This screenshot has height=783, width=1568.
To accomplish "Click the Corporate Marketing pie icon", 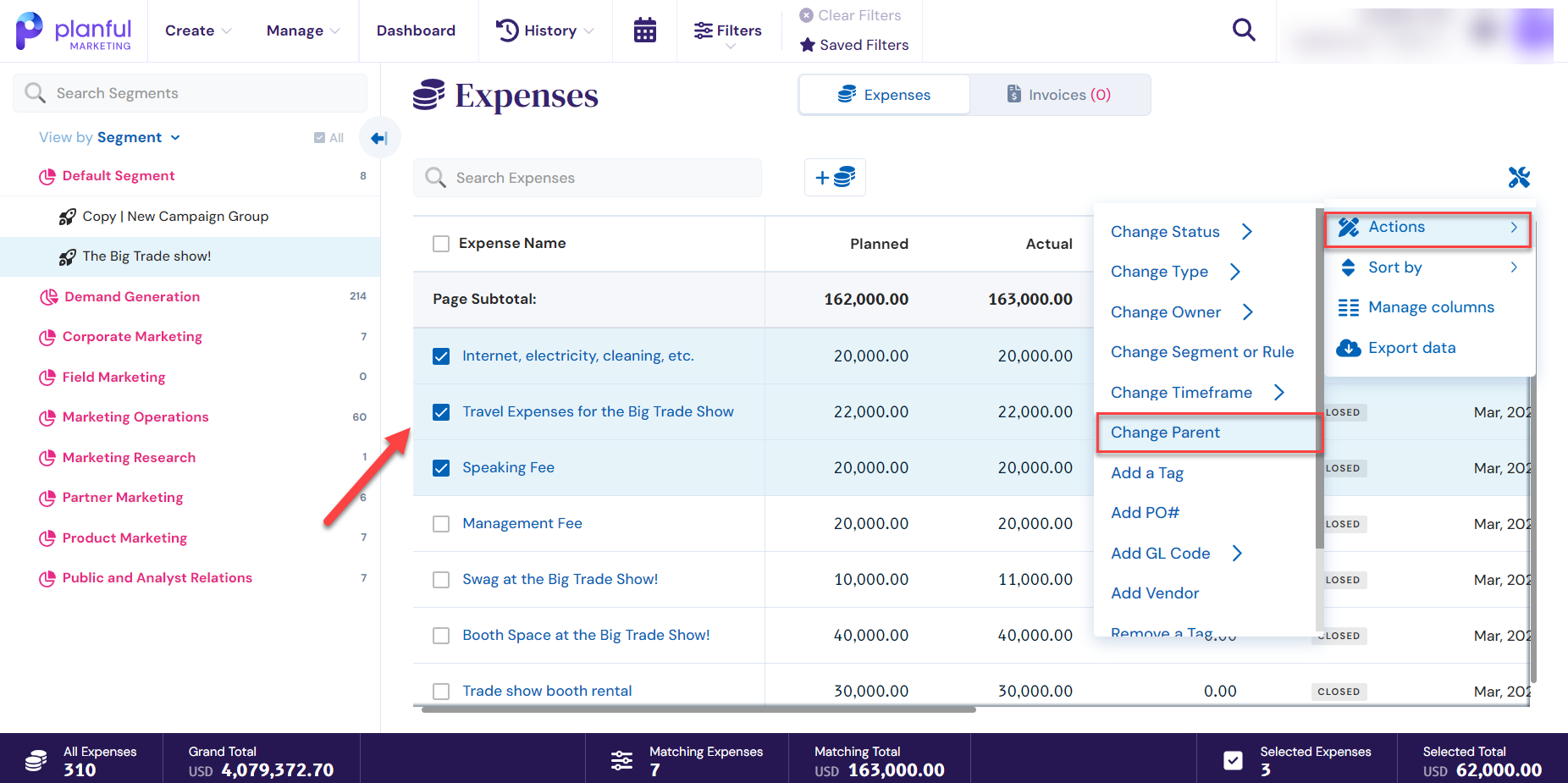I will click(x=47, y=337).
